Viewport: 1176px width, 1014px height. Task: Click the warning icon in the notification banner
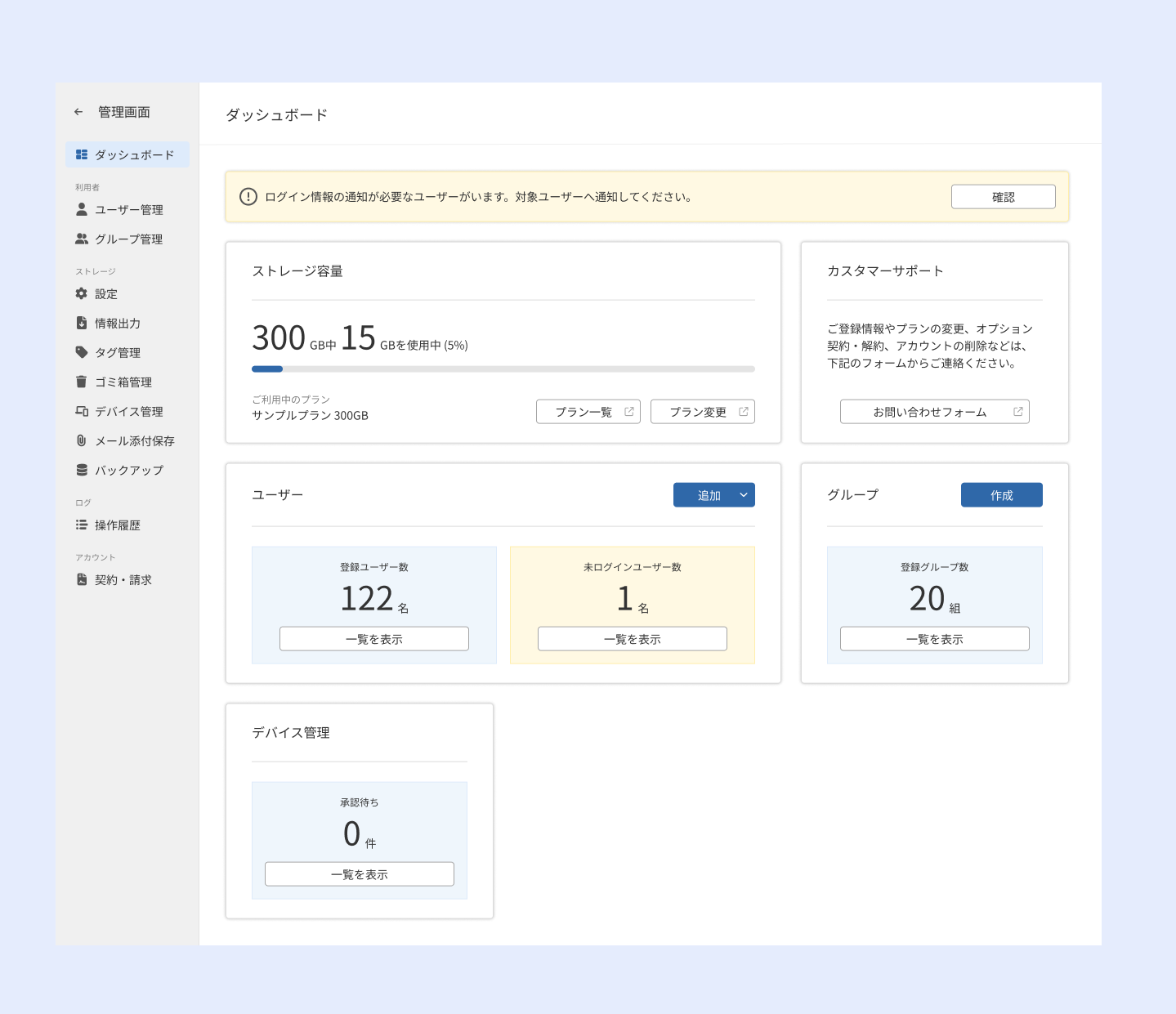248,197
